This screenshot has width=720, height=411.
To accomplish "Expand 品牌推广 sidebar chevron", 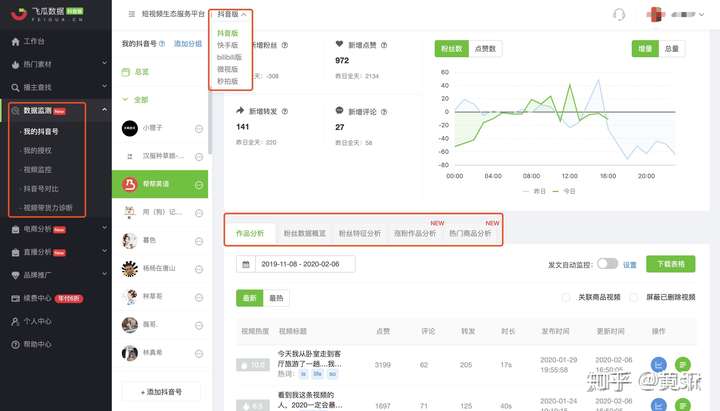I will (x=104, y=274).
